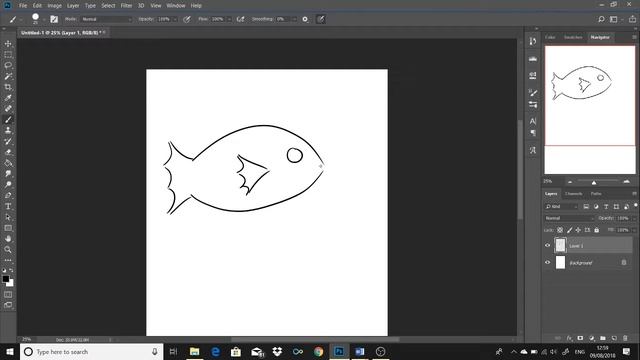Viewport: 640px width, 360px height.
Task: Open the Smoothing dropdown arrow
Action: pyautogui.click(x=294, y=19)
